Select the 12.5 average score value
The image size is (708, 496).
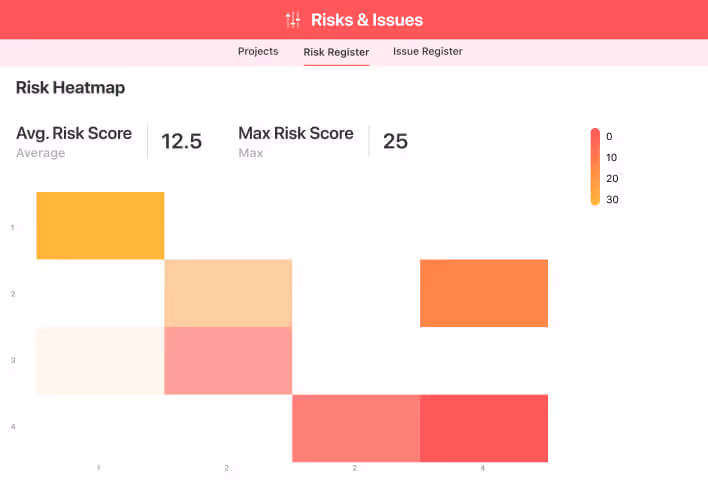(181, 141)
